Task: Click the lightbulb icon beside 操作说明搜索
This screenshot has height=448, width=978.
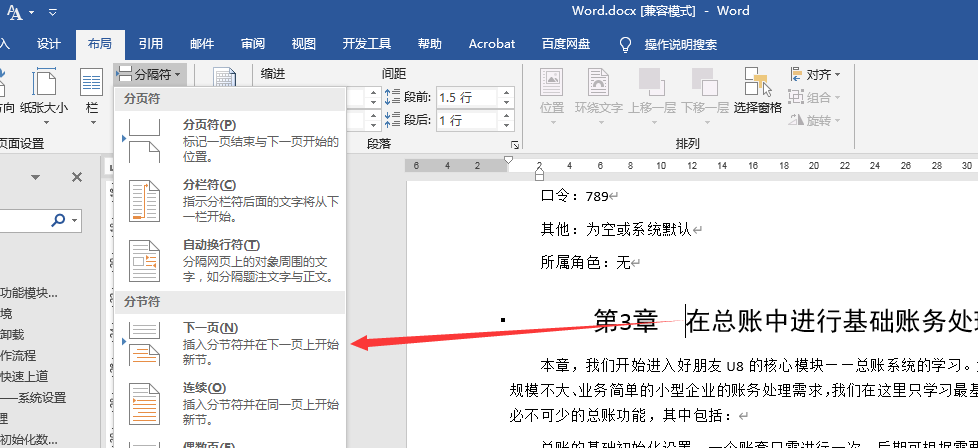Action: (x=625, y=44)
